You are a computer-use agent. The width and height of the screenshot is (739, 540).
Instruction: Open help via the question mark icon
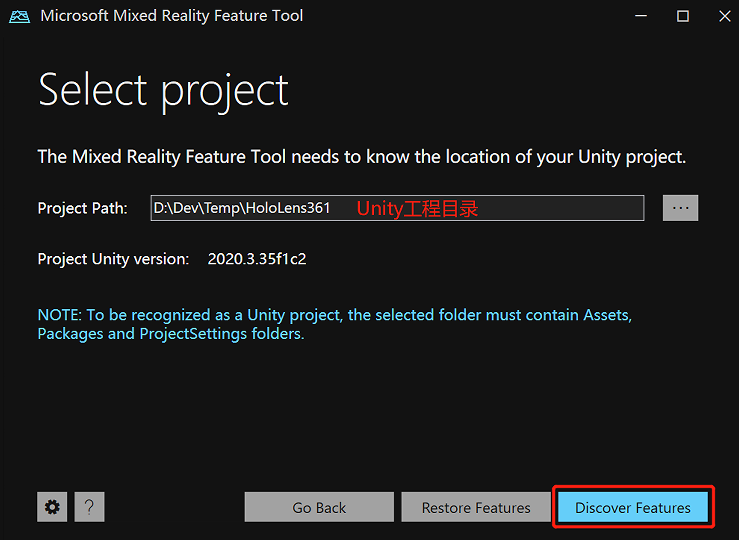tap(89, 507)
